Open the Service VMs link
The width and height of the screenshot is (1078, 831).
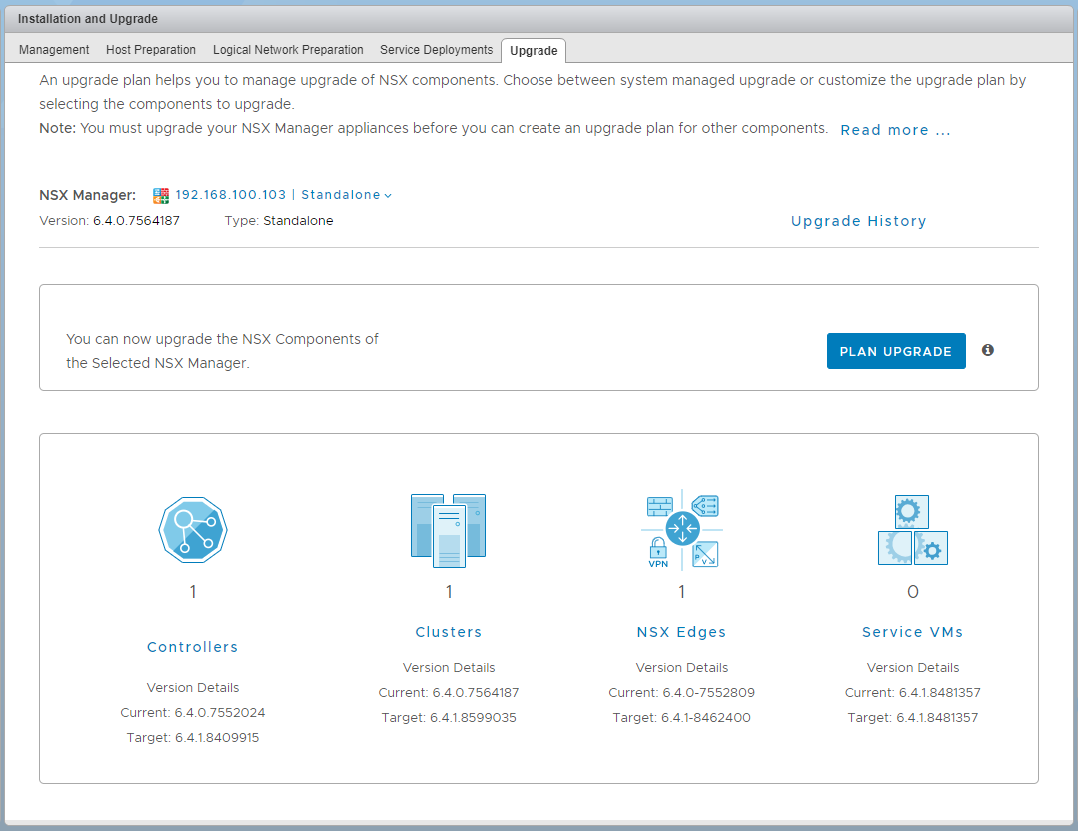[x=912, y=632]
